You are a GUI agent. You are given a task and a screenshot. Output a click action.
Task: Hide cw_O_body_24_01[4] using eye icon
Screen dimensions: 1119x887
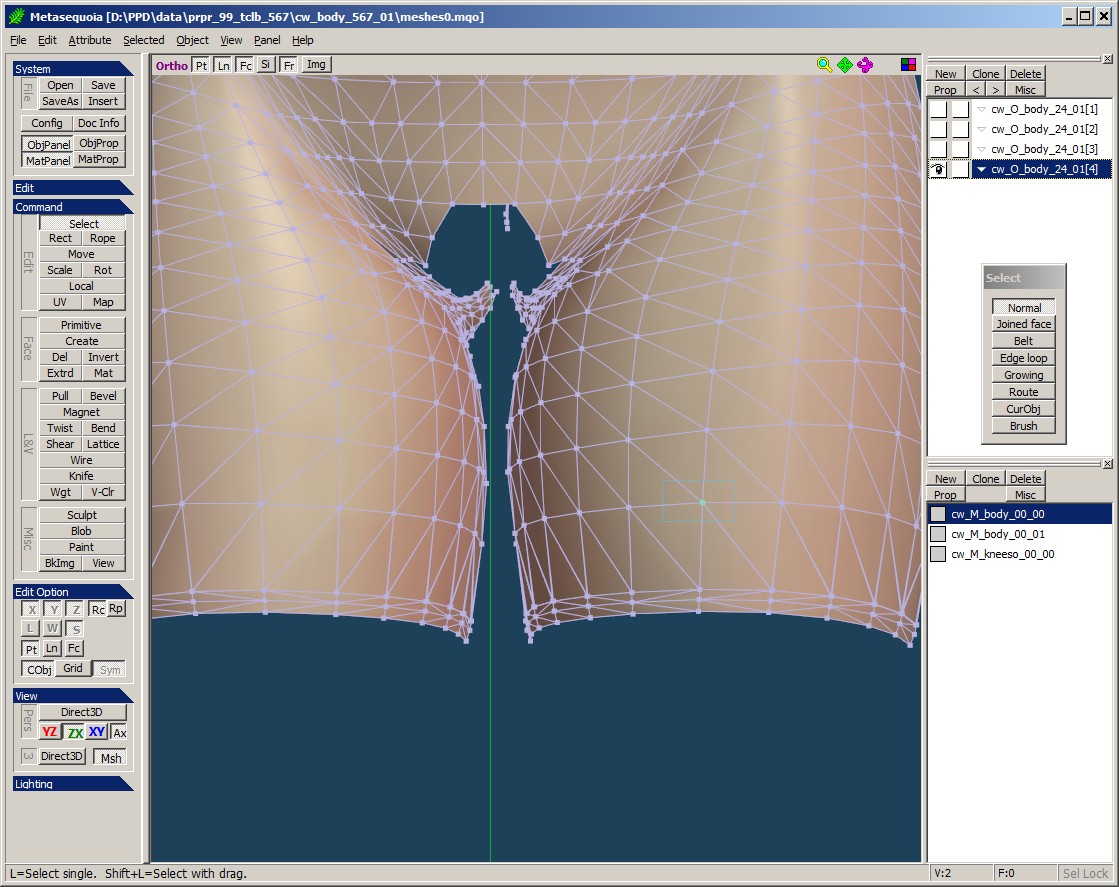point(938,170)
